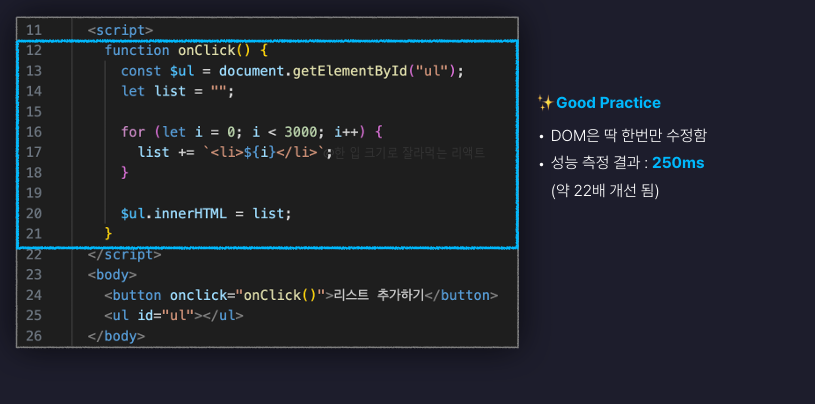Click the document.getElementById("ul") call
815x404 pixels.
tap(337, 71)
